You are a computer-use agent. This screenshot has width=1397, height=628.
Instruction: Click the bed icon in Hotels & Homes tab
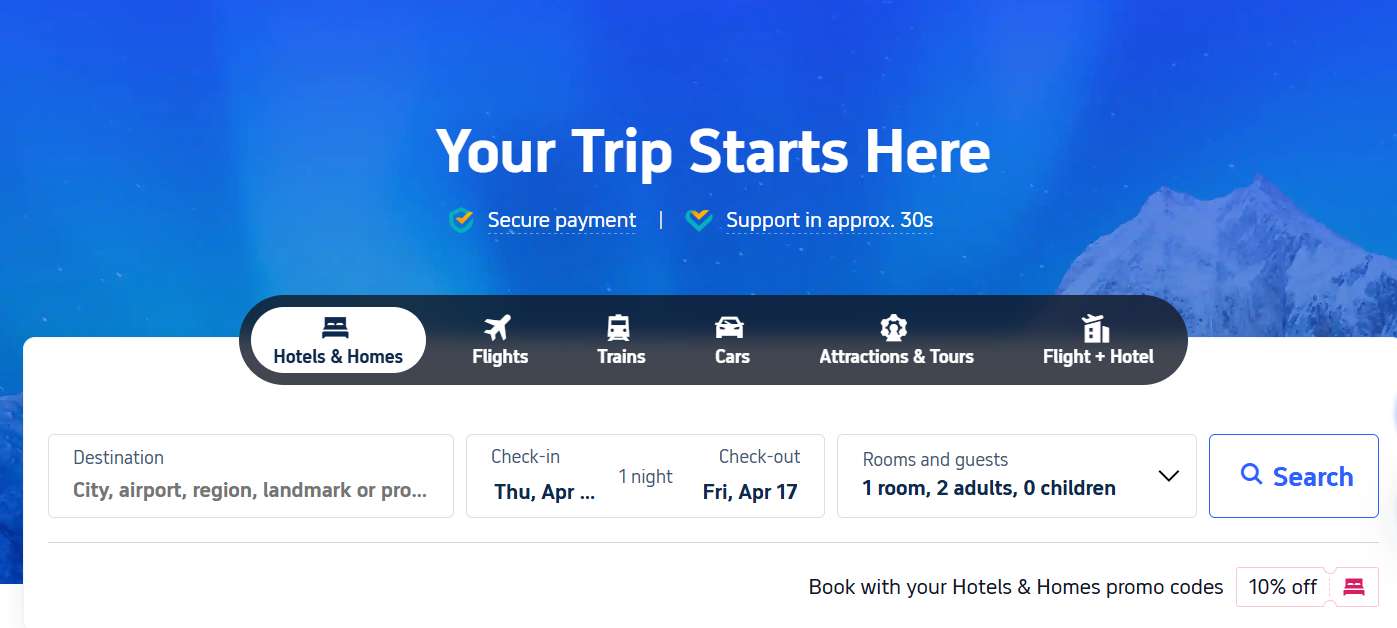pos(335,327)
